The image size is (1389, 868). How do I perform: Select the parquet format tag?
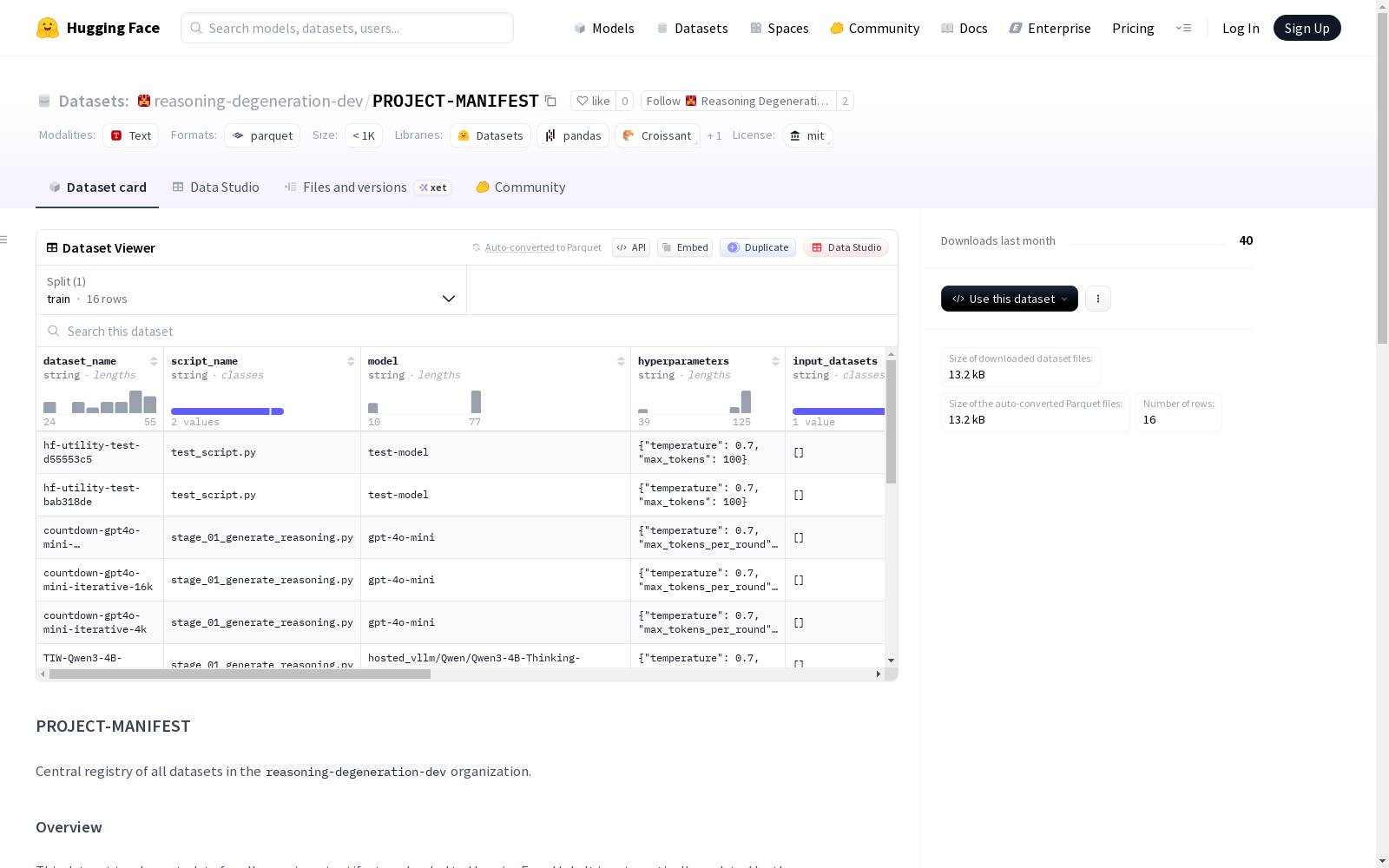click(262, 135)
